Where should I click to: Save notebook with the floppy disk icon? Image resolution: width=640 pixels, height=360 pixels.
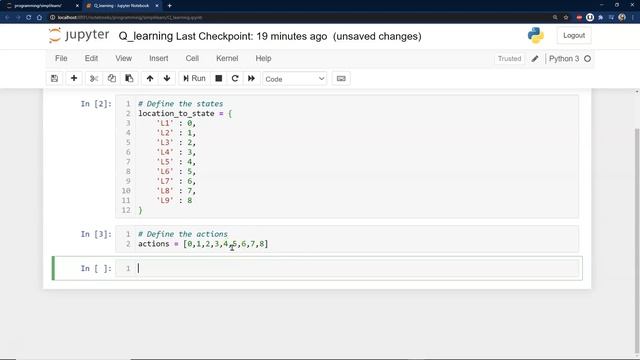pos(54,78)
